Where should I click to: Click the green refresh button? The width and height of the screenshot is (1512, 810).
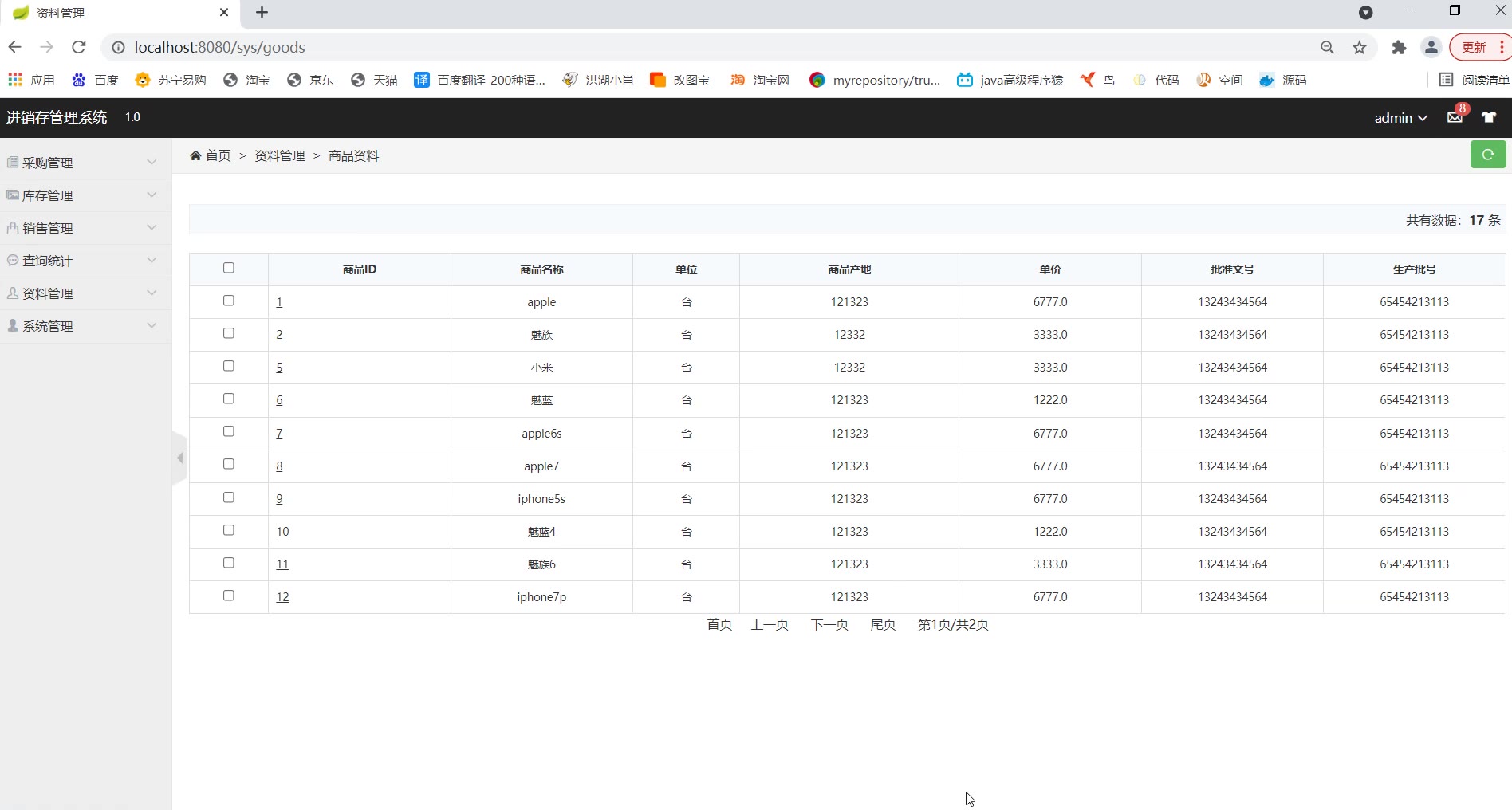(x=1488, y=155)
